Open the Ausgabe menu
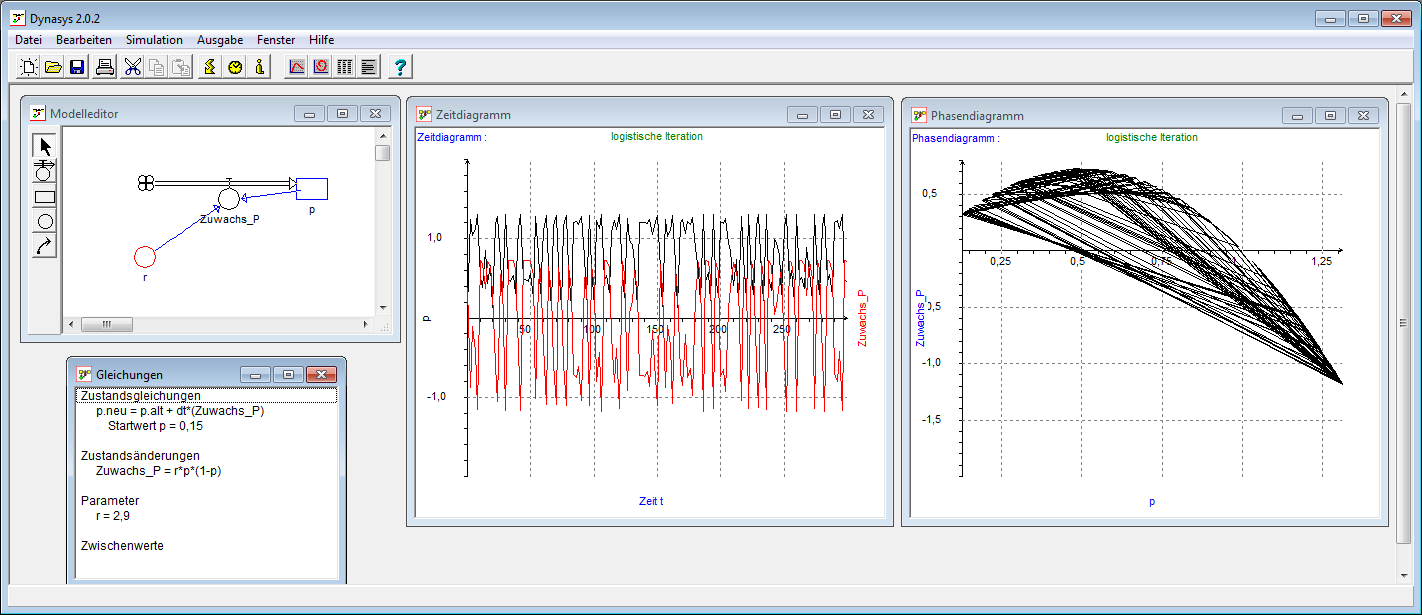Viewport: 1422px width, 615px height. (220, 40)
